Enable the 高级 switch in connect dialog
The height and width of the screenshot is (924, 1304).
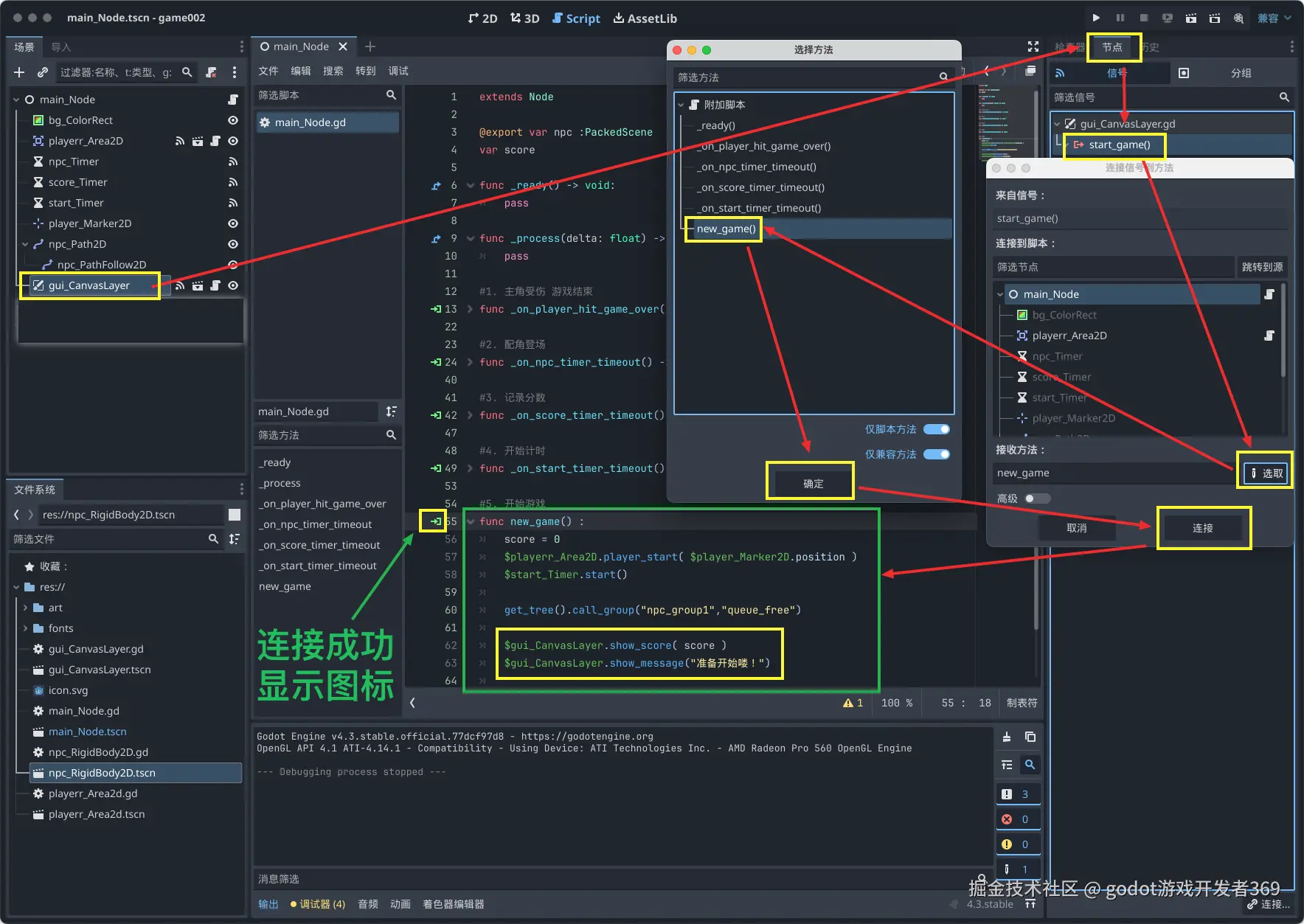[1038, 499]
